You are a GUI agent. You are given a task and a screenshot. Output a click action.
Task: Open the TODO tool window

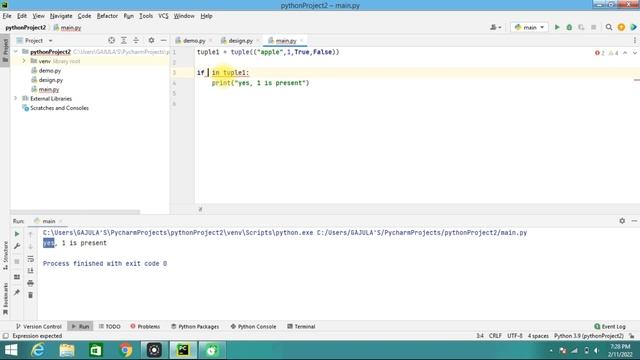(x=109, y=327)
